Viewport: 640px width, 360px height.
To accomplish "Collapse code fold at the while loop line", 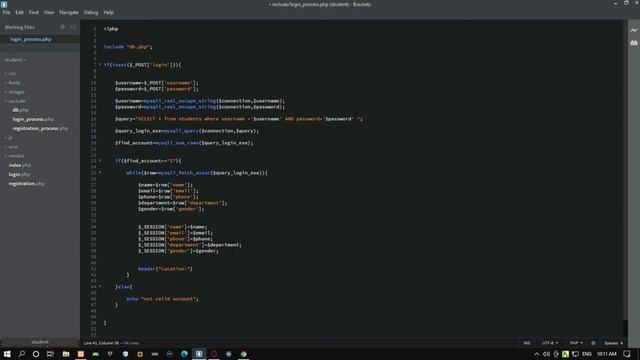I will pyautogui.click(x=100, y=173).
